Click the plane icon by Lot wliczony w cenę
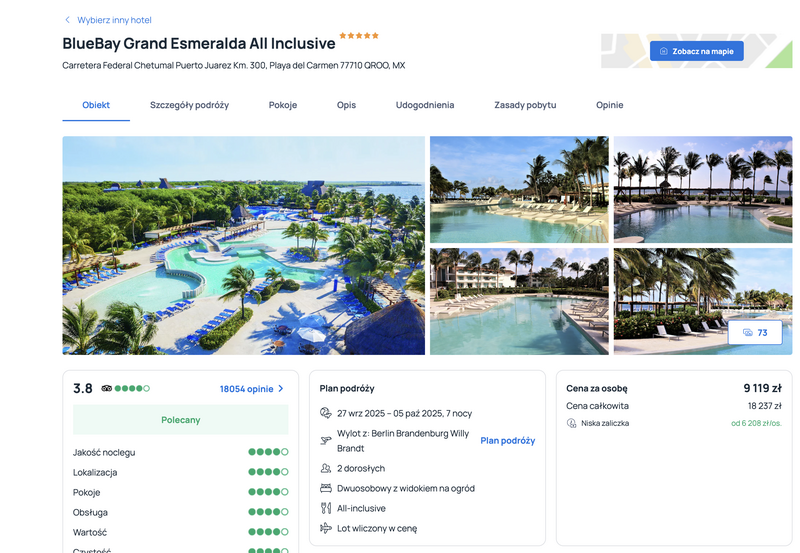The height and width of the screenshot is (553, 800). 326,528
